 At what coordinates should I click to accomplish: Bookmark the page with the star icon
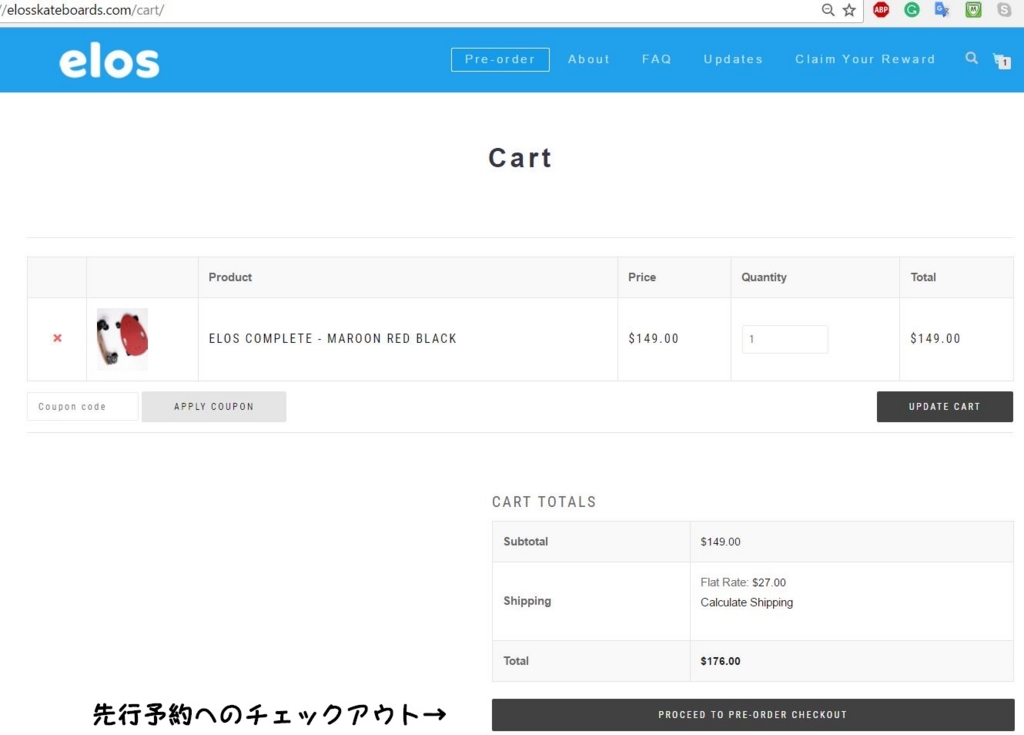(x=849, y=10)
